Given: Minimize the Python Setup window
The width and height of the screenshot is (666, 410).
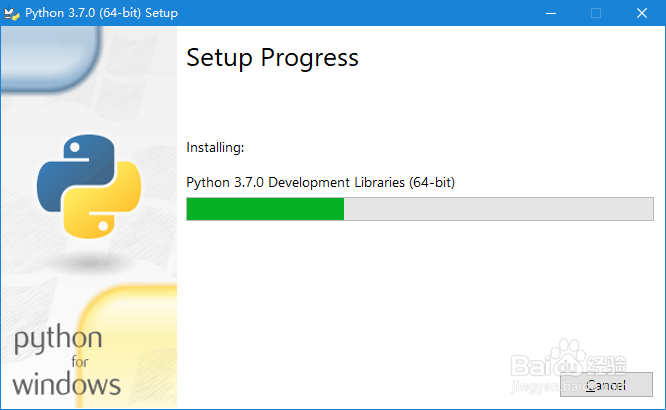Looking at the screenshot, I should (x=551, y=13).
